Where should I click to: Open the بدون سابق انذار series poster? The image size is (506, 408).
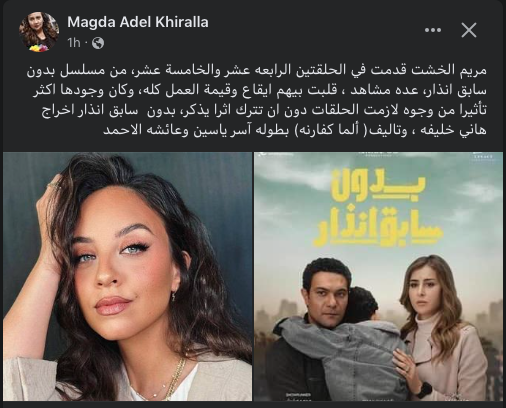point(378,276)
